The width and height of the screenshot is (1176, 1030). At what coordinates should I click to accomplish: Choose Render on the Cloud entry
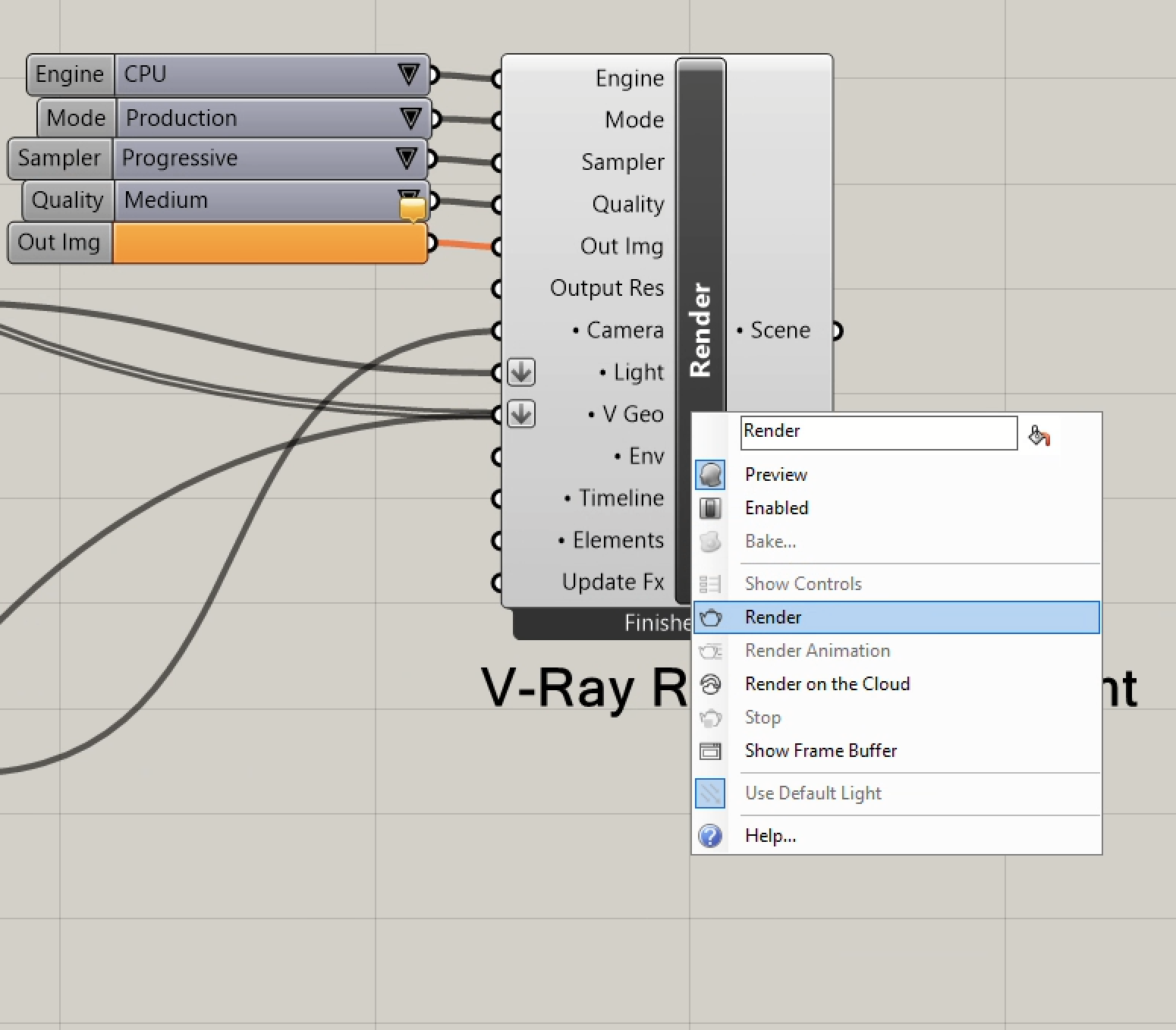coord(897,684)
